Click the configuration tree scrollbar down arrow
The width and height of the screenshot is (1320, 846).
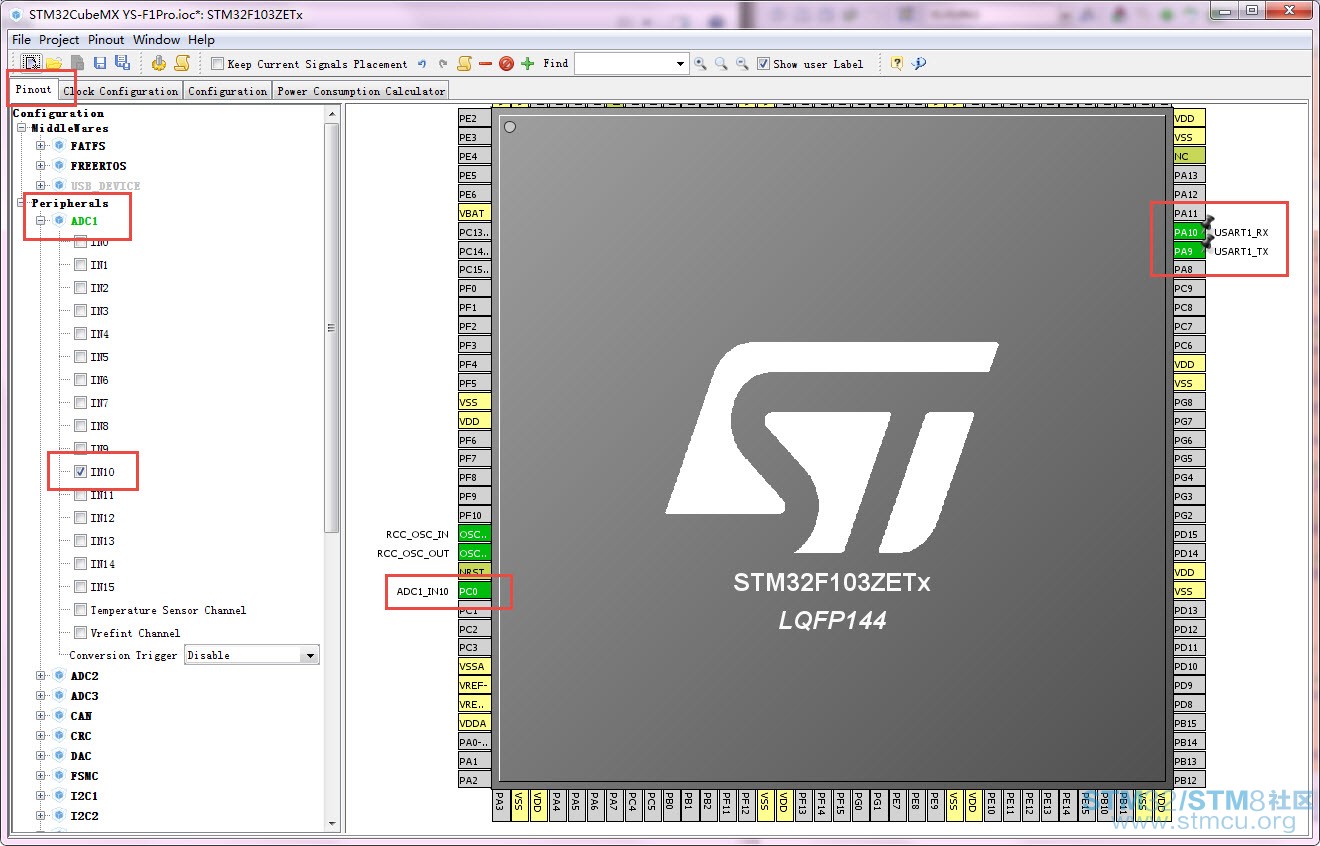click(332, 823)
